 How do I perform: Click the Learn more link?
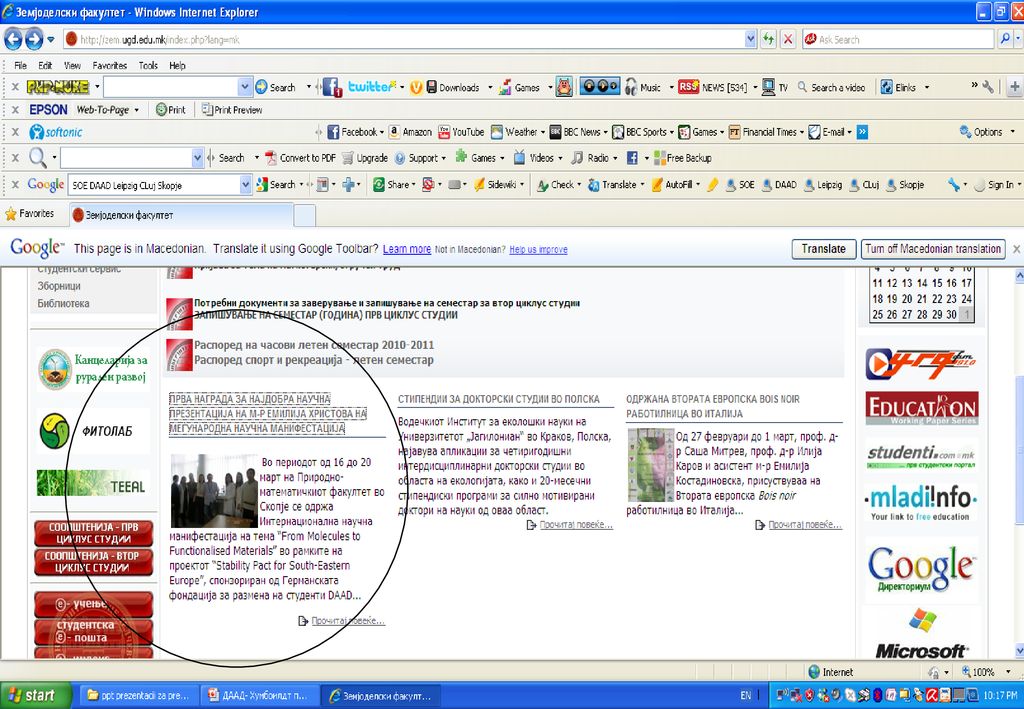(407, 249)
